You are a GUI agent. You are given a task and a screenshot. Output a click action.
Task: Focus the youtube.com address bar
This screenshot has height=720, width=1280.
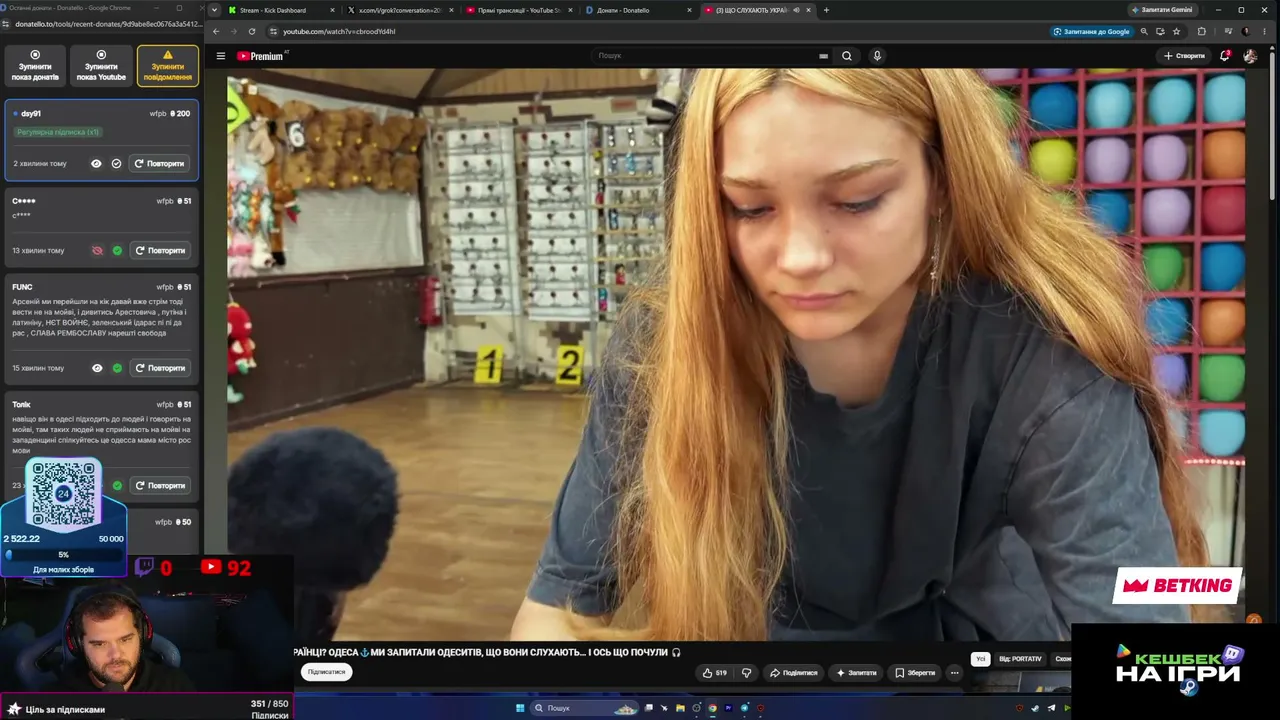click(655, 31)
